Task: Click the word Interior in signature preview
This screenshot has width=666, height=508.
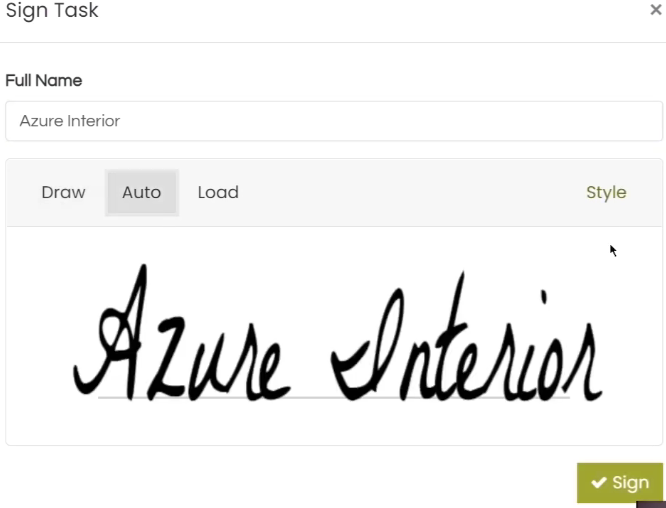Action: (466, 336)
